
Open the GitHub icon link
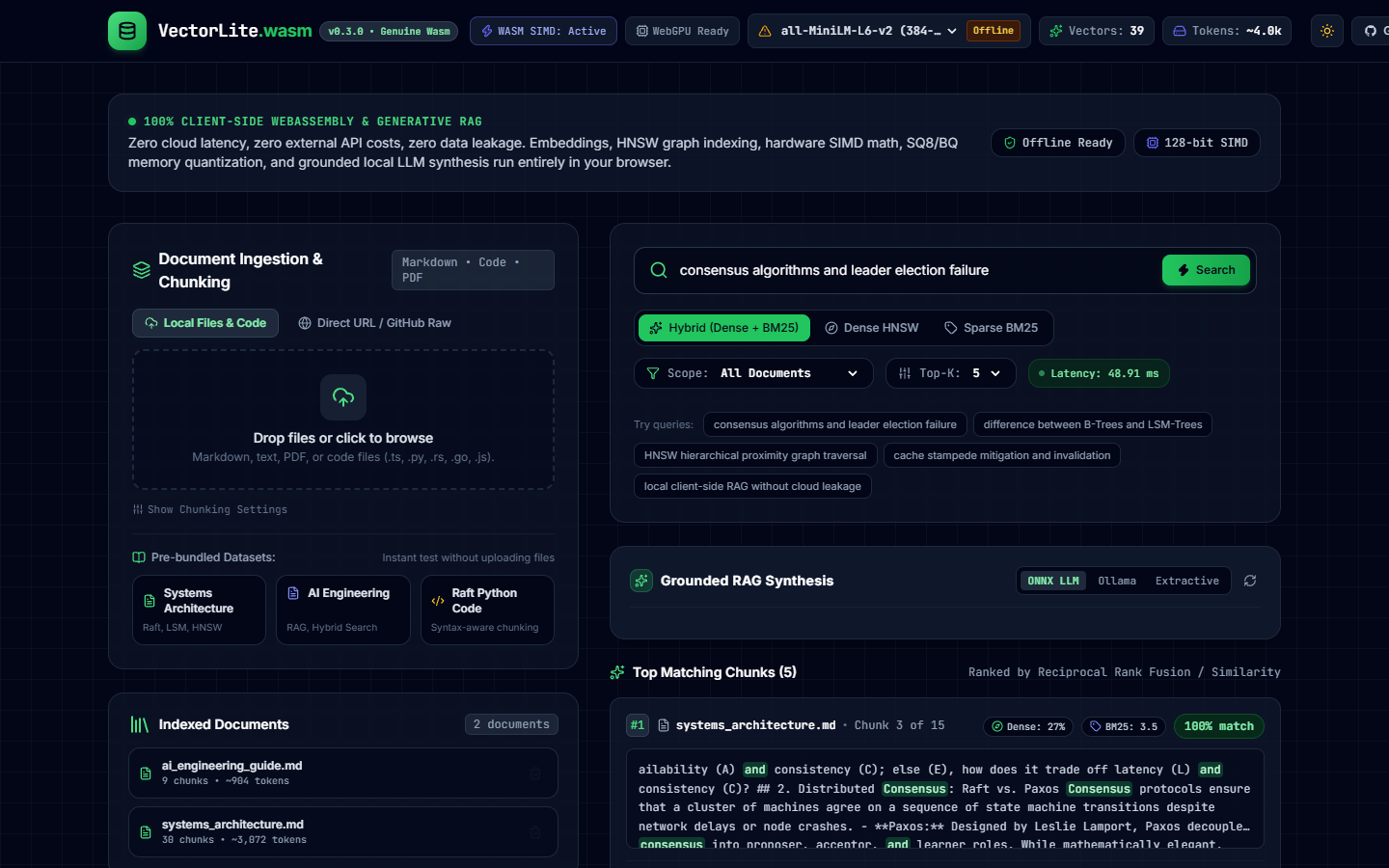click(1371, 31)
